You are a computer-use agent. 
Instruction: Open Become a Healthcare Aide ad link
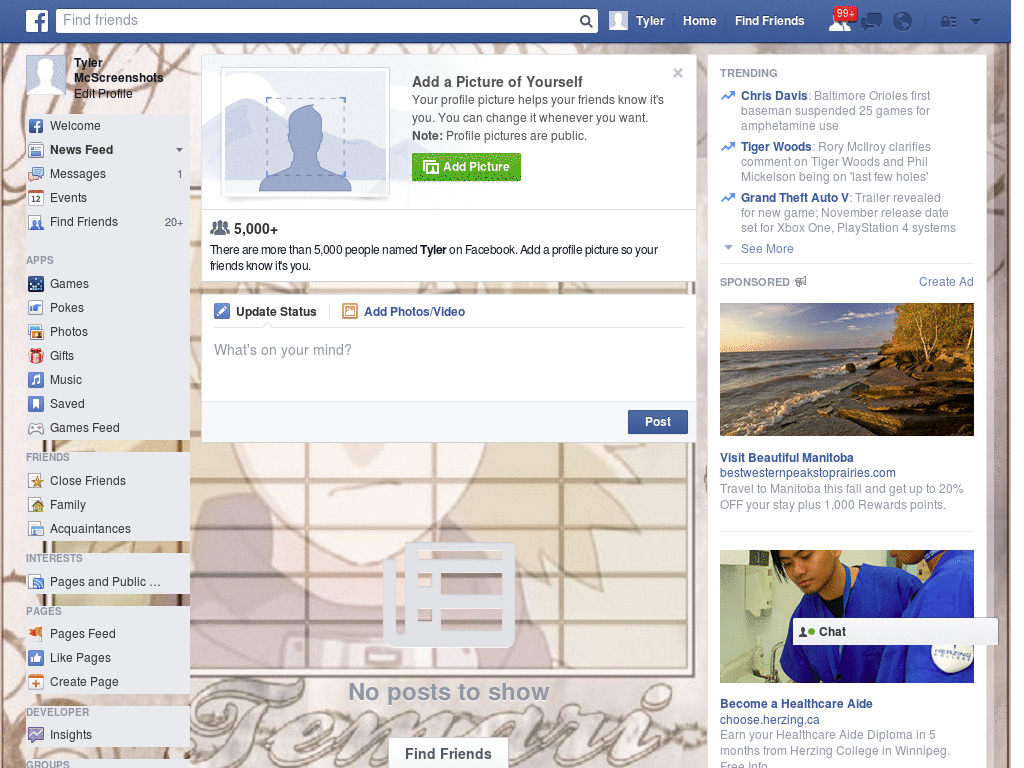tap(796, 704)
